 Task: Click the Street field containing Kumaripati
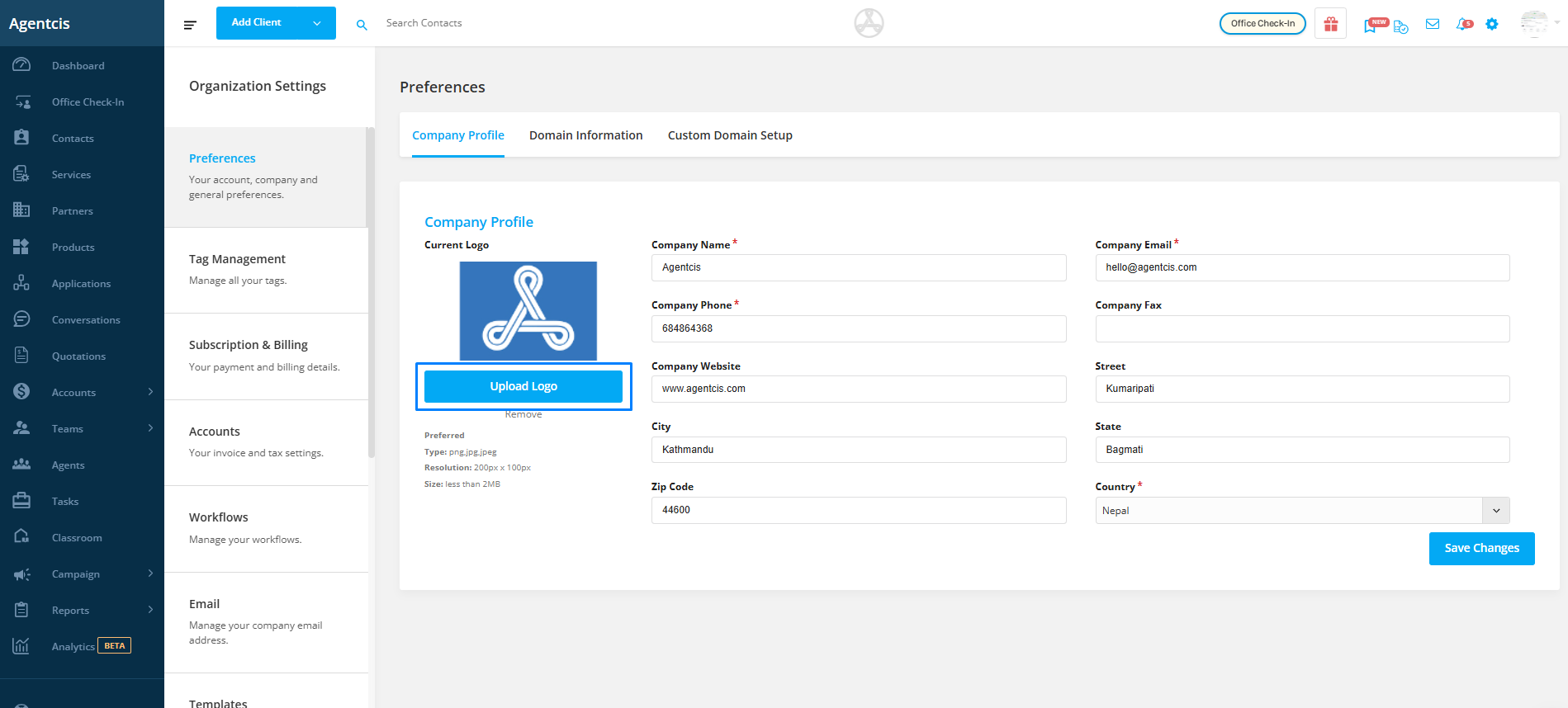[1302, 389]
